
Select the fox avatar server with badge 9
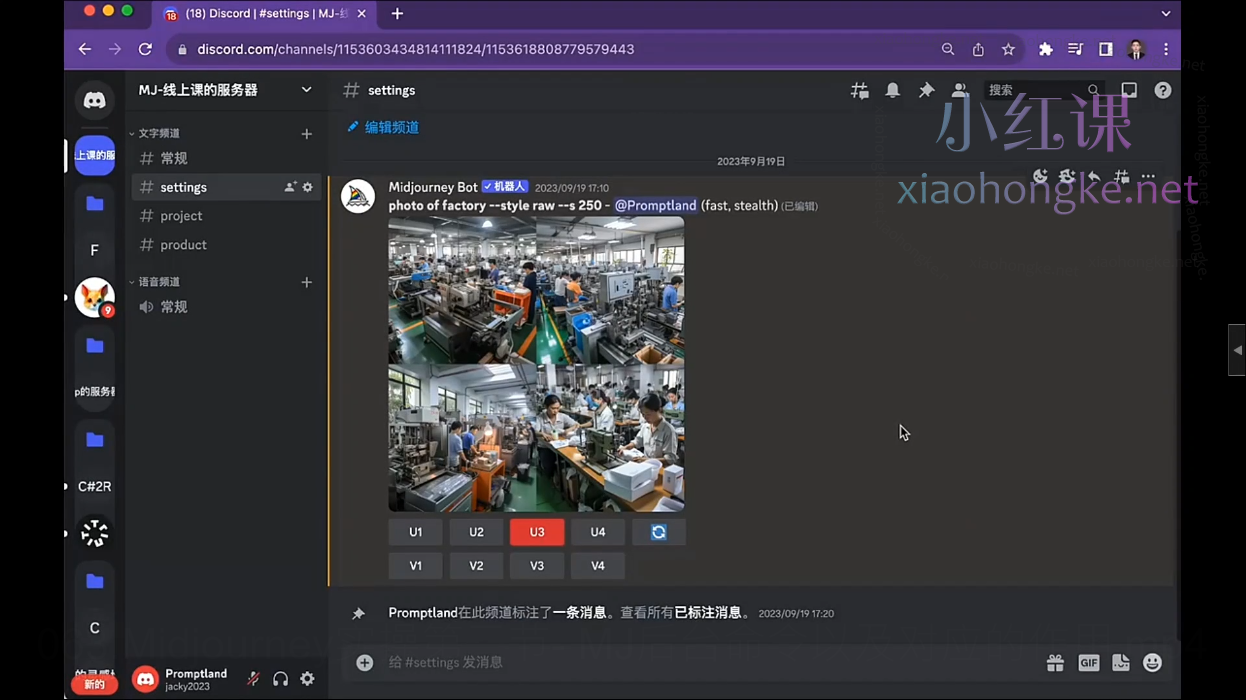point(94,298)
